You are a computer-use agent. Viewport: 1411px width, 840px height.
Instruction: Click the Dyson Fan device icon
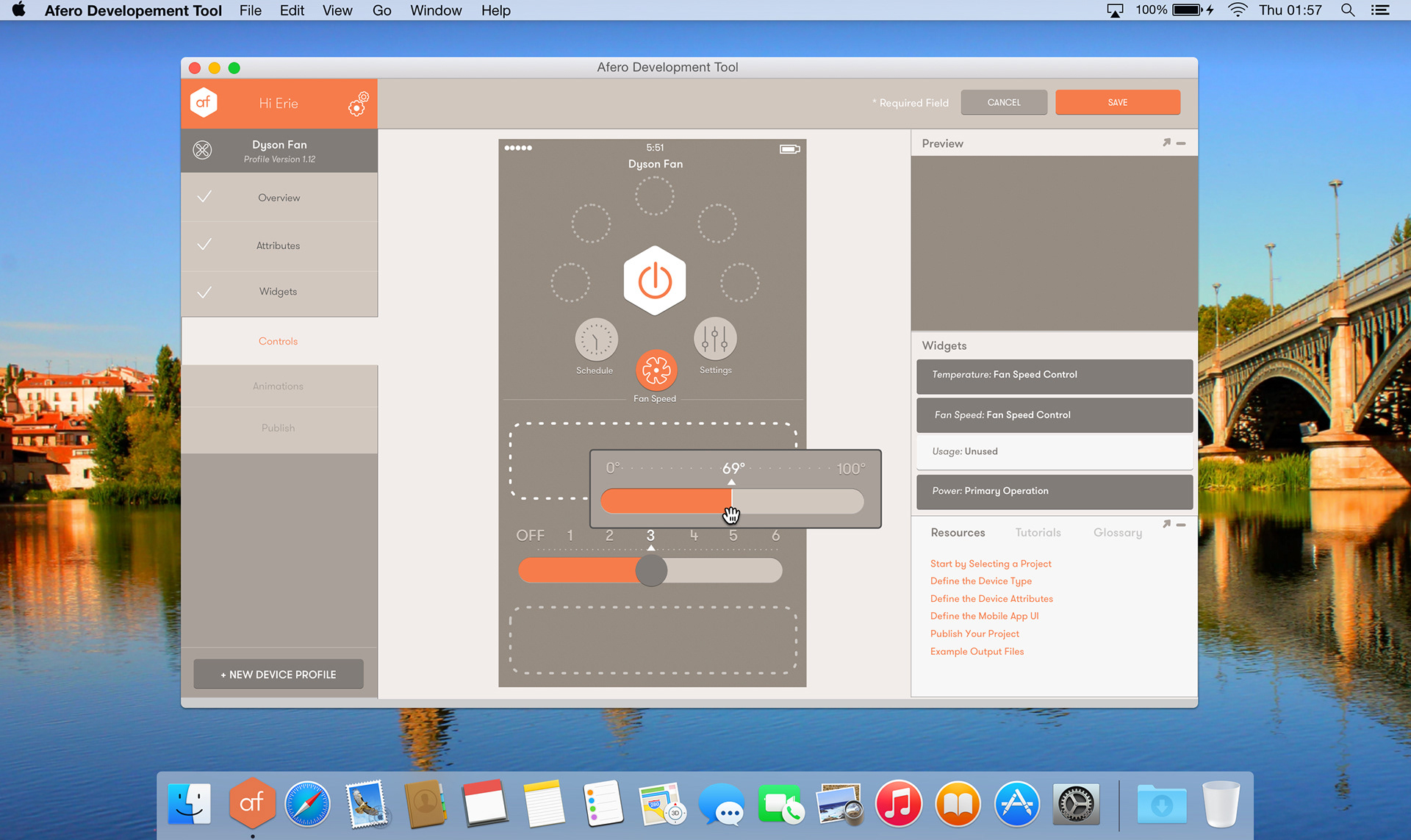click(x=202, y=150)
